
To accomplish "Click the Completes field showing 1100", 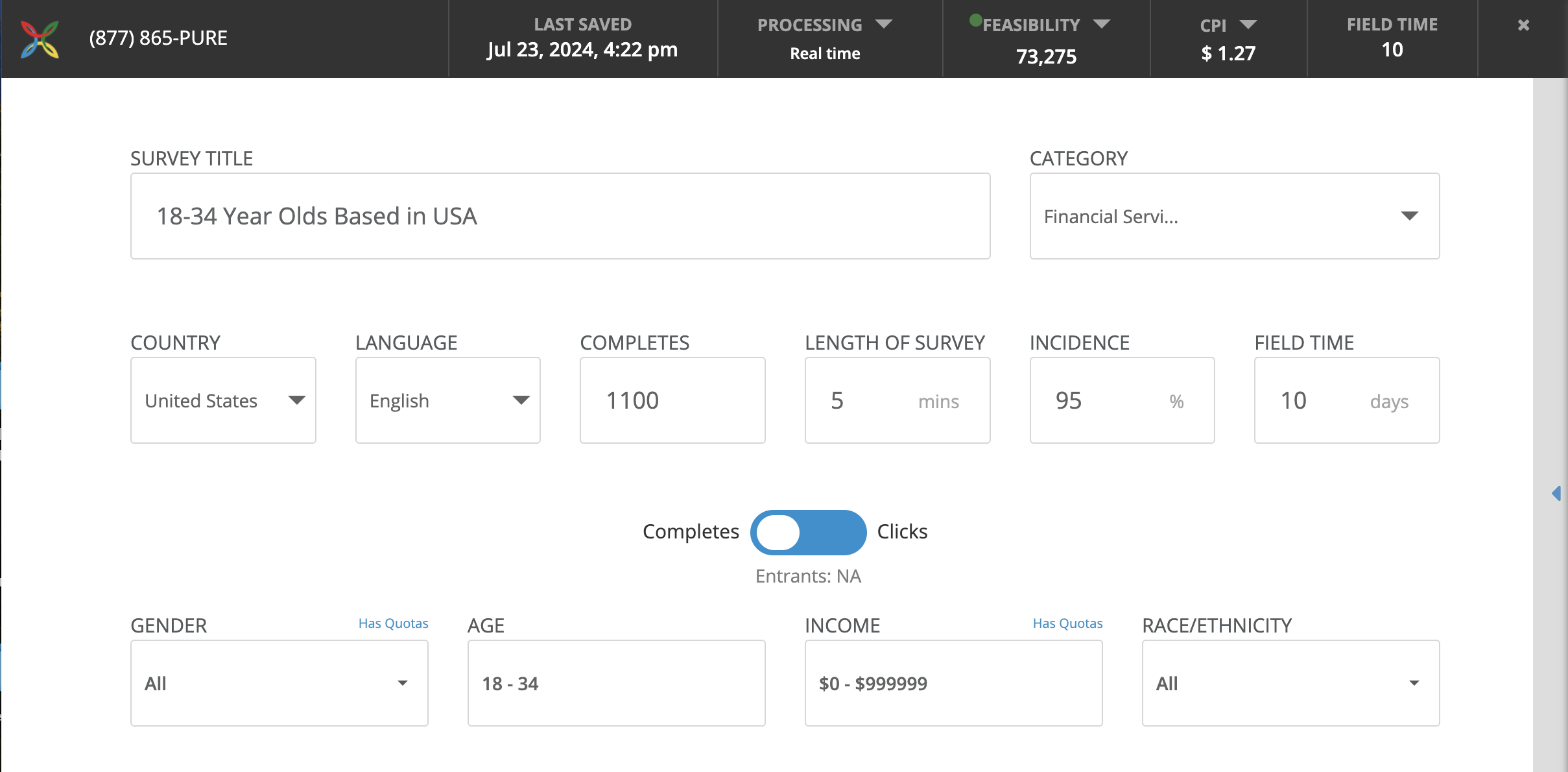I will 672,400.
